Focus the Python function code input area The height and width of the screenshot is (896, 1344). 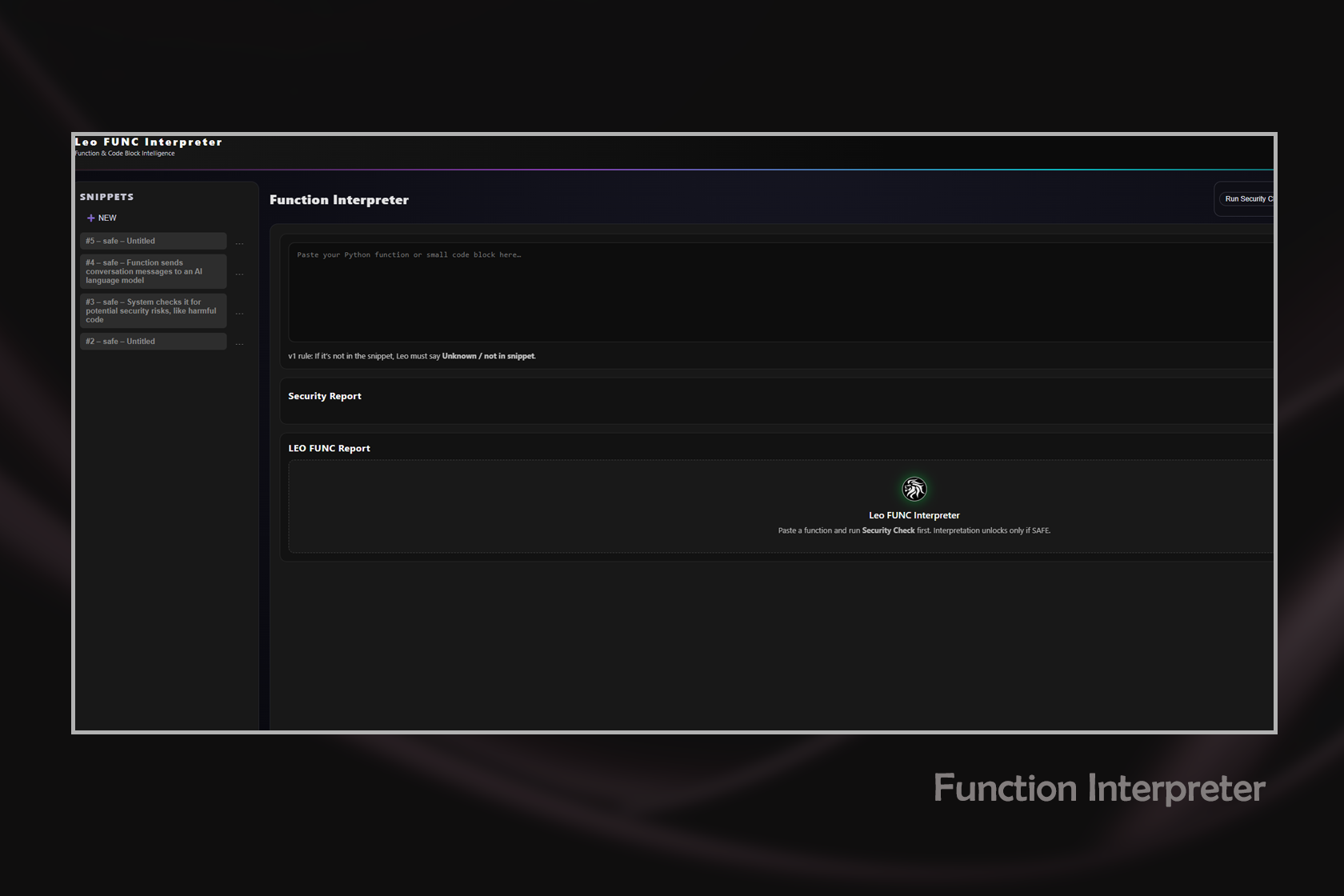tap(781, 292)
